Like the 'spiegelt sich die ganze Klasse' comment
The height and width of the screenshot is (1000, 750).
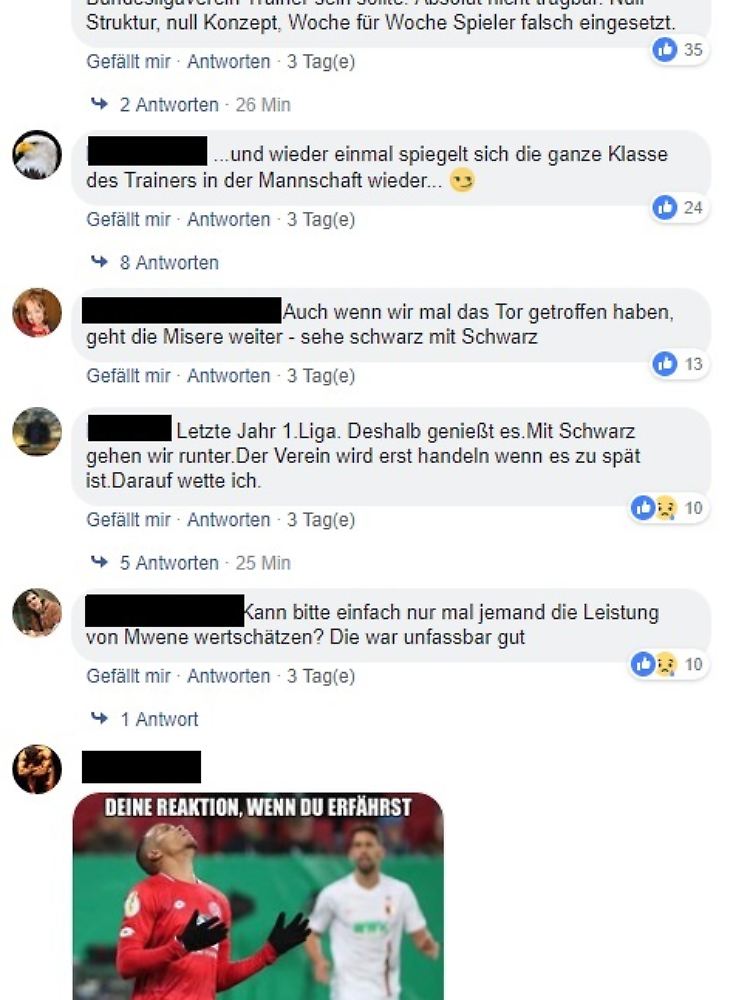[128, 219]
